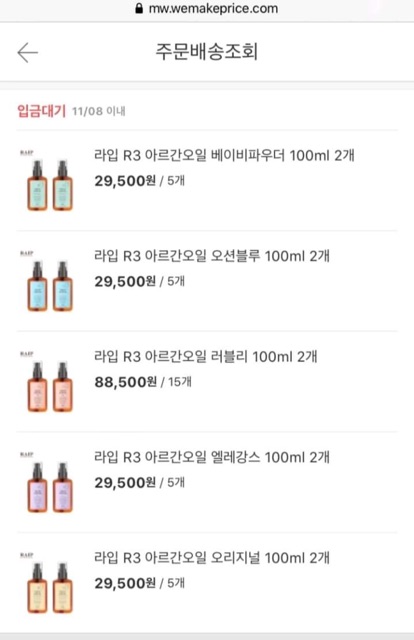Tap the lock icon in address bar
The image size is (414, 640).
click(139, 9)
